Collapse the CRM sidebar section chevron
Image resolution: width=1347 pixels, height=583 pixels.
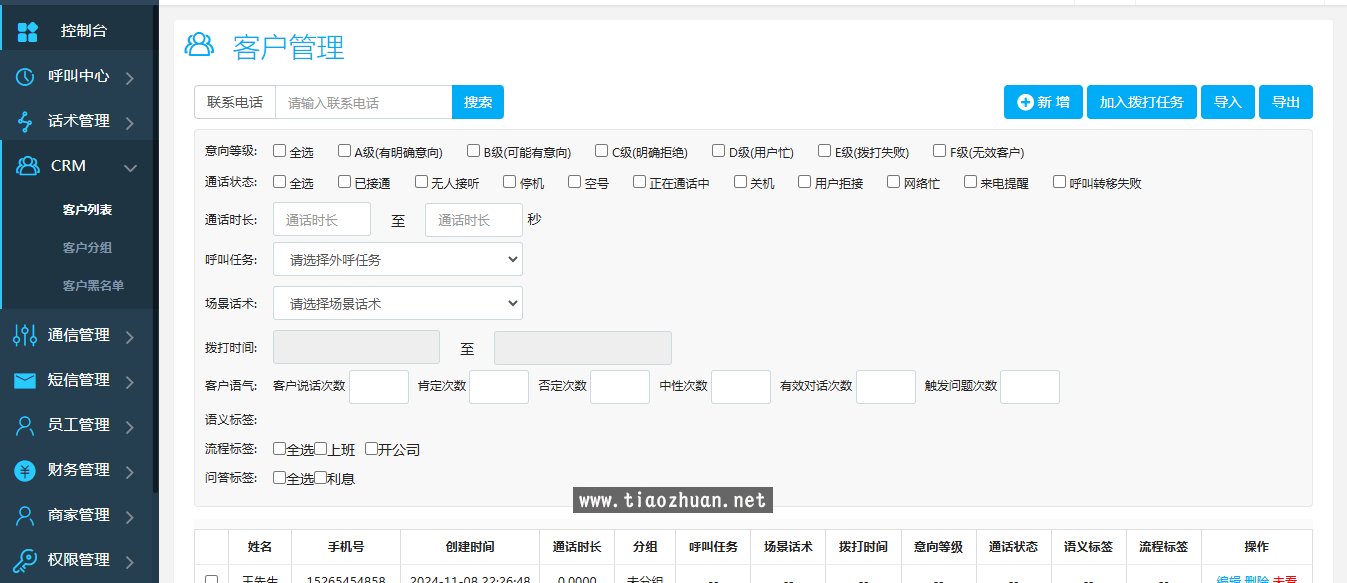click(130, 167)
